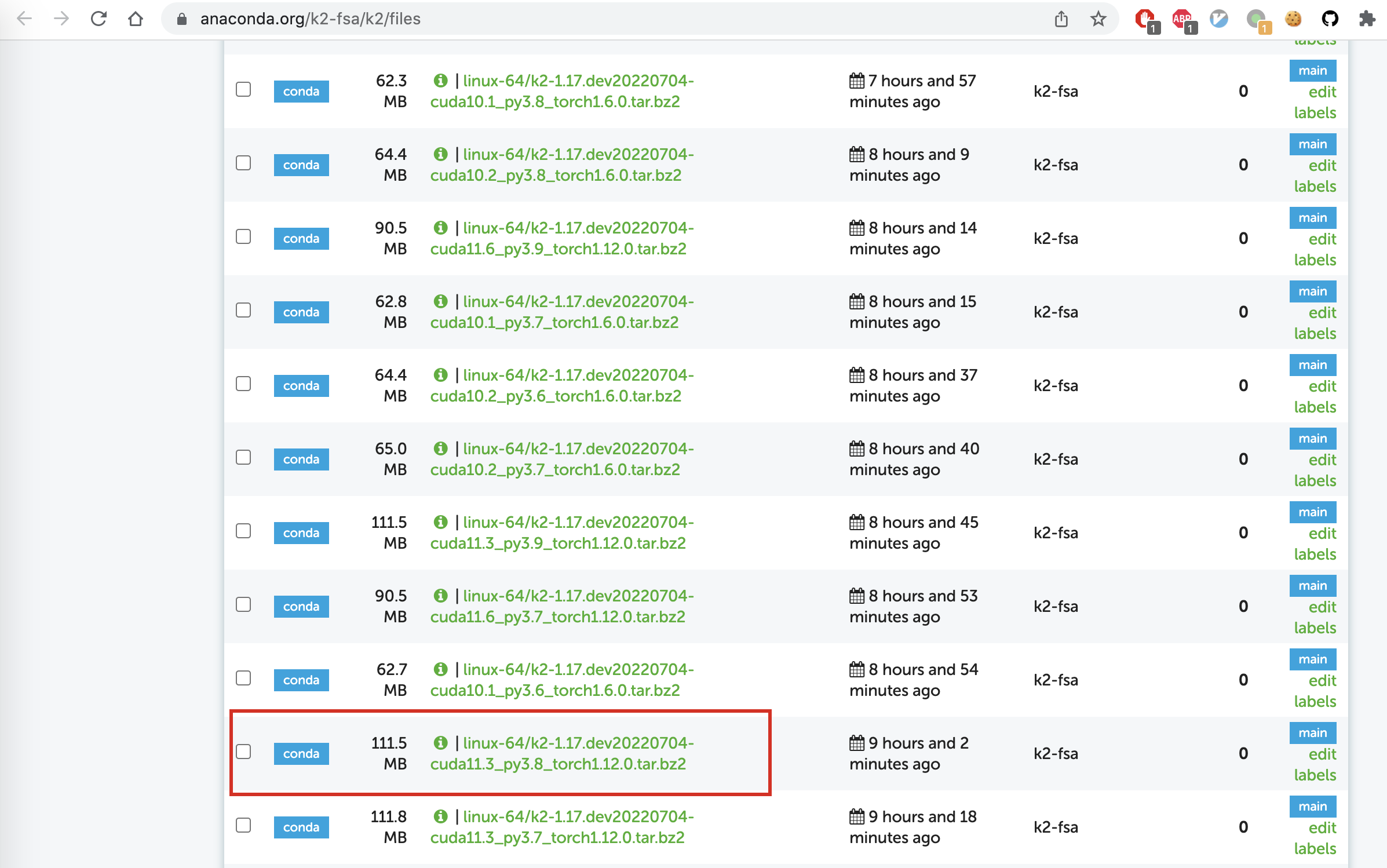
Task: Click the info icon beside cuda10.1_py3.8_torch1.6.0 file
Action: (x=441, y=81)
